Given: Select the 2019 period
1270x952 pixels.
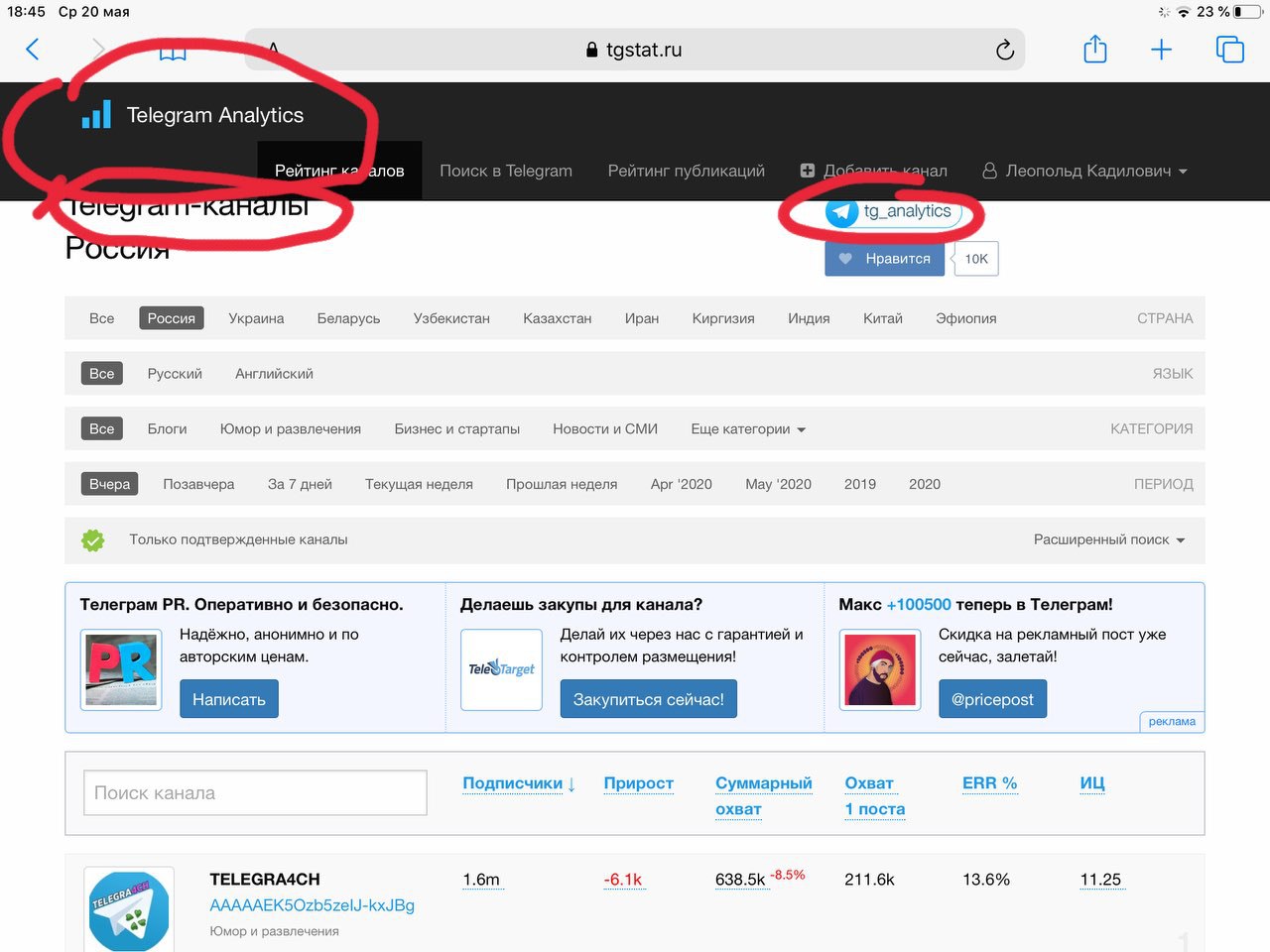Looking at the screenshot, I should [860, 484].
